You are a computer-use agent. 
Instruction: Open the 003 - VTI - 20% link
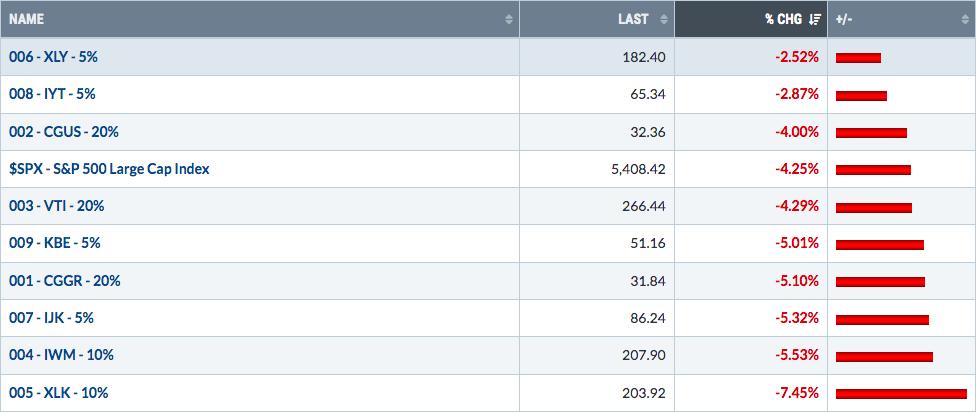click(56, 206)
